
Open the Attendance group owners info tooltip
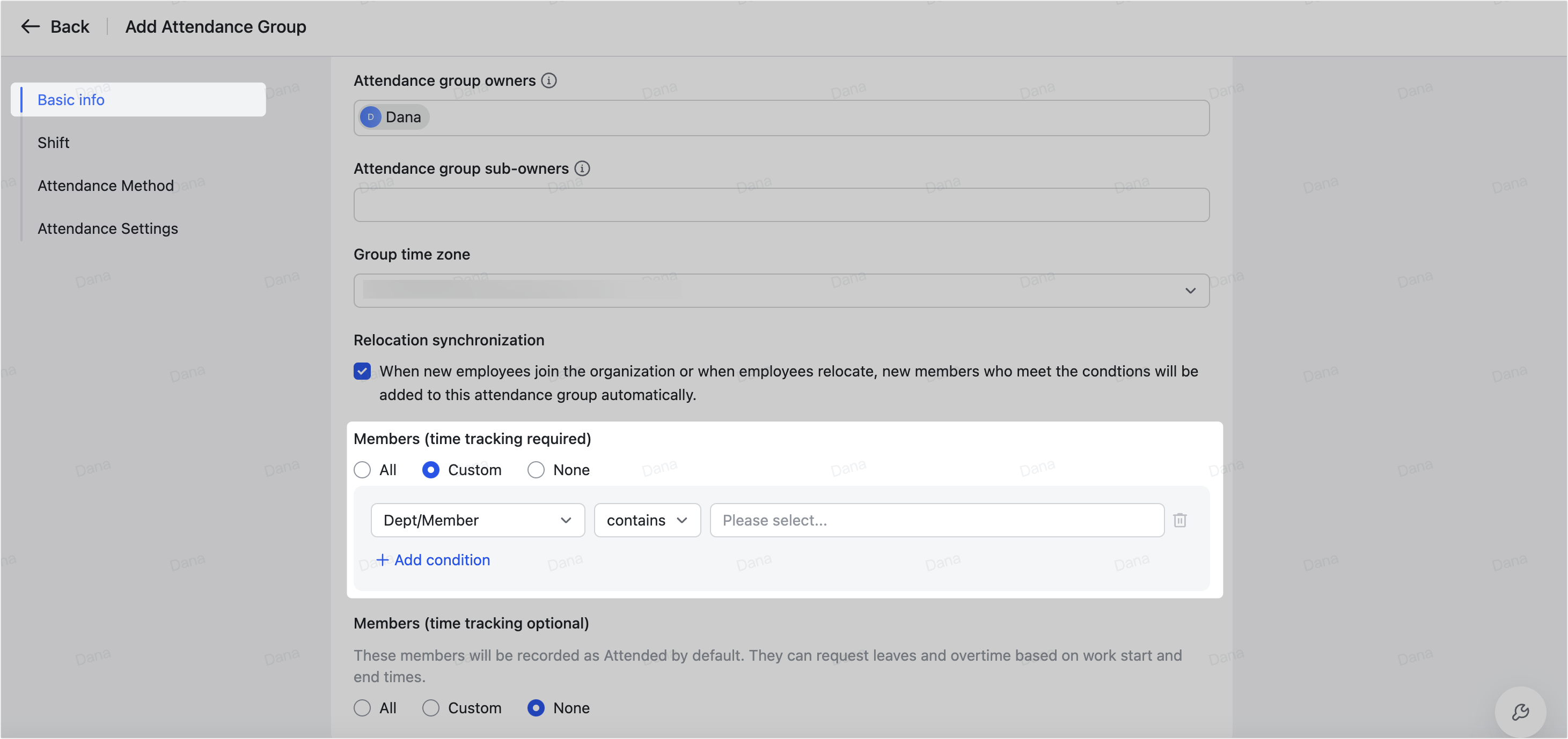coord(548,80)
